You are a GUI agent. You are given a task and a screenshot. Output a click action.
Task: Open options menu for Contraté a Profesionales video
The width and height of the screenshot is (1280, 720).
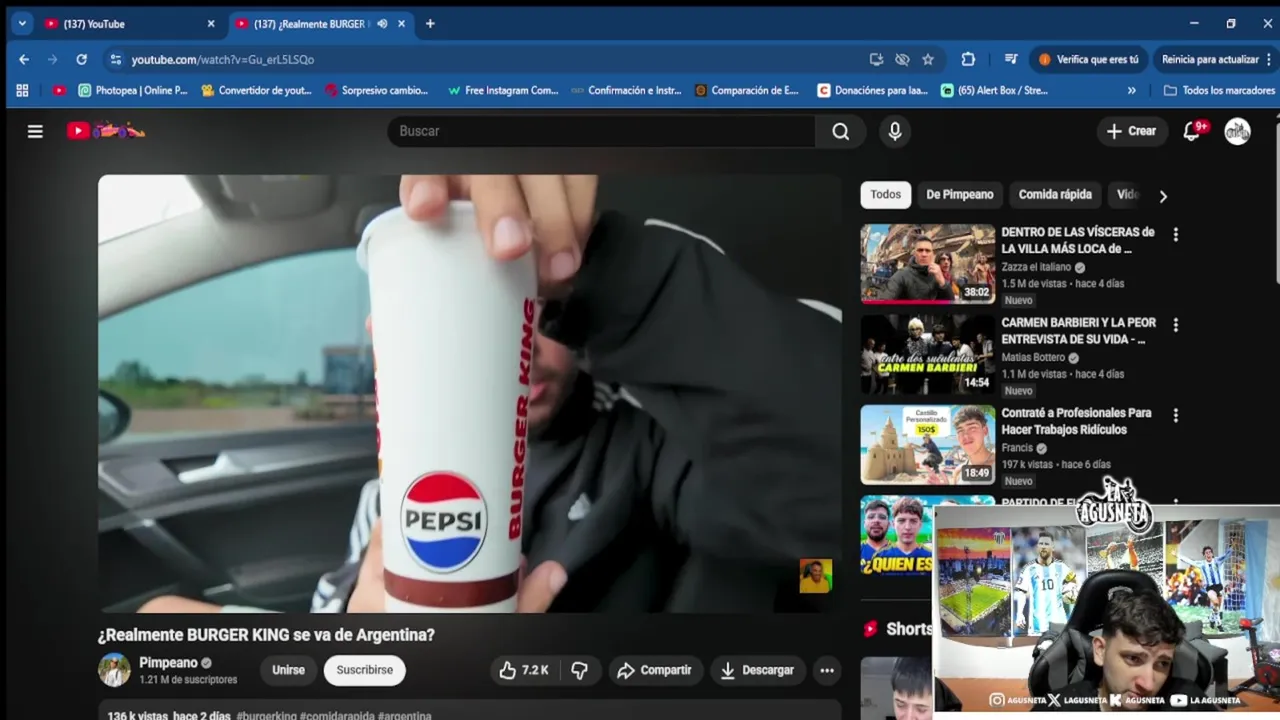tap(1176, 415)
